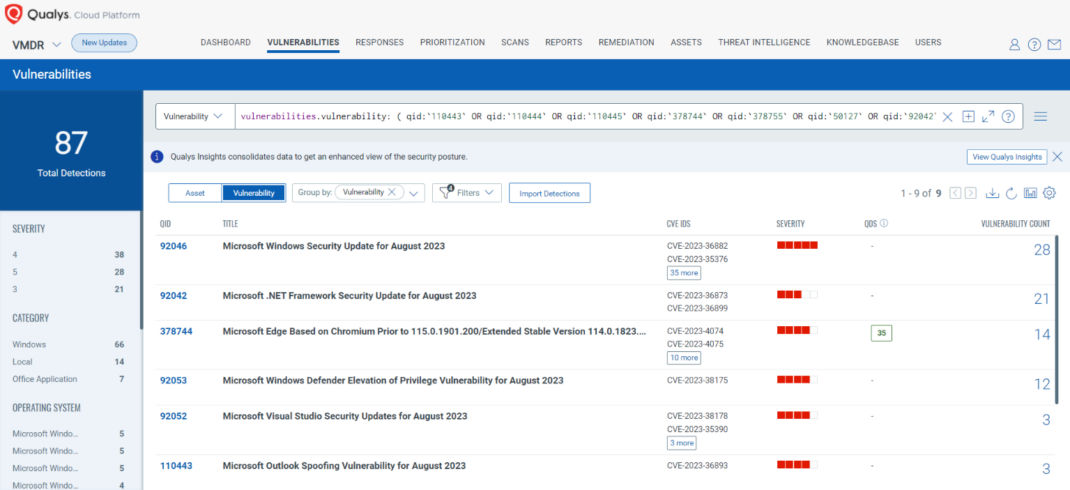The width and height of the screenshot is (1070, 490).
Task: Click vulnerability count 12 for QID 92053
Action: [x=1042, y=384]
